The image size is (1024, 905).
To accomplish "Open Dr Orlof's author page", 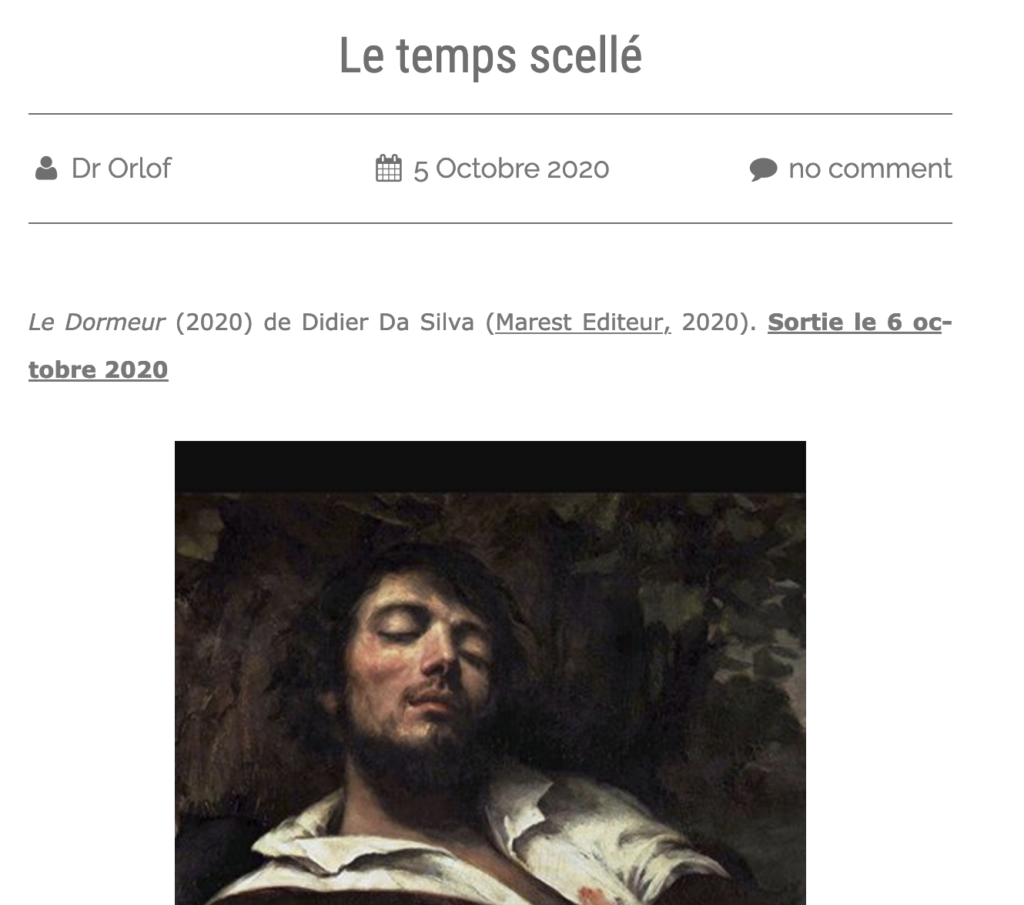I will tap(121, 168).
